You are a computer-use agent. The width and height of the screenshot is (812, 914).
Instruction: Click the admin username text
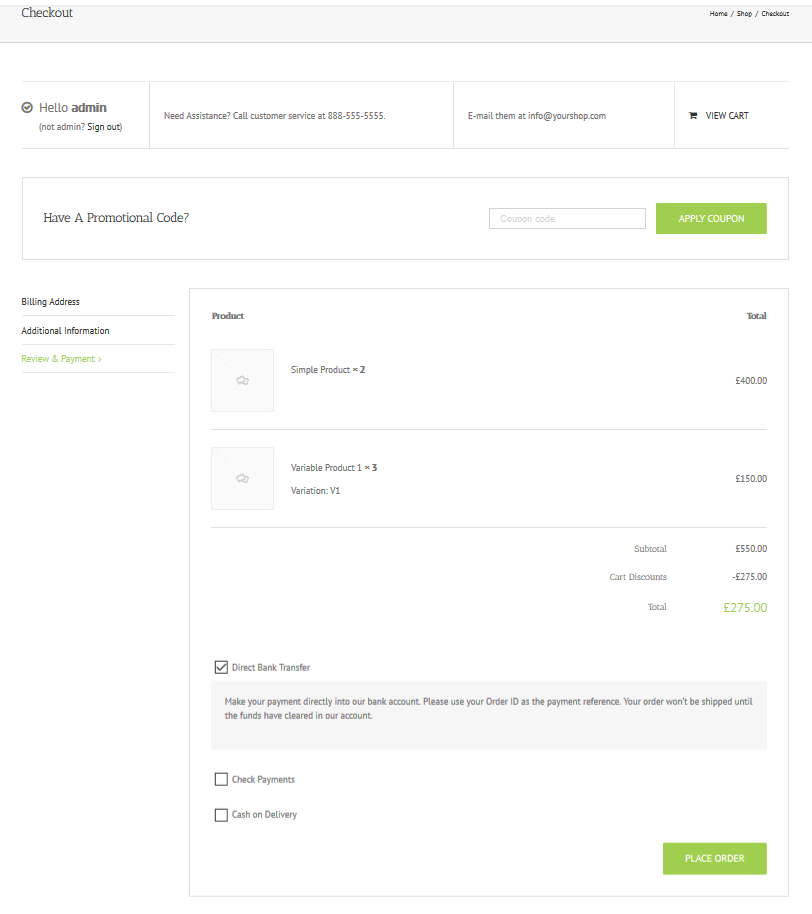coord(89,108)
